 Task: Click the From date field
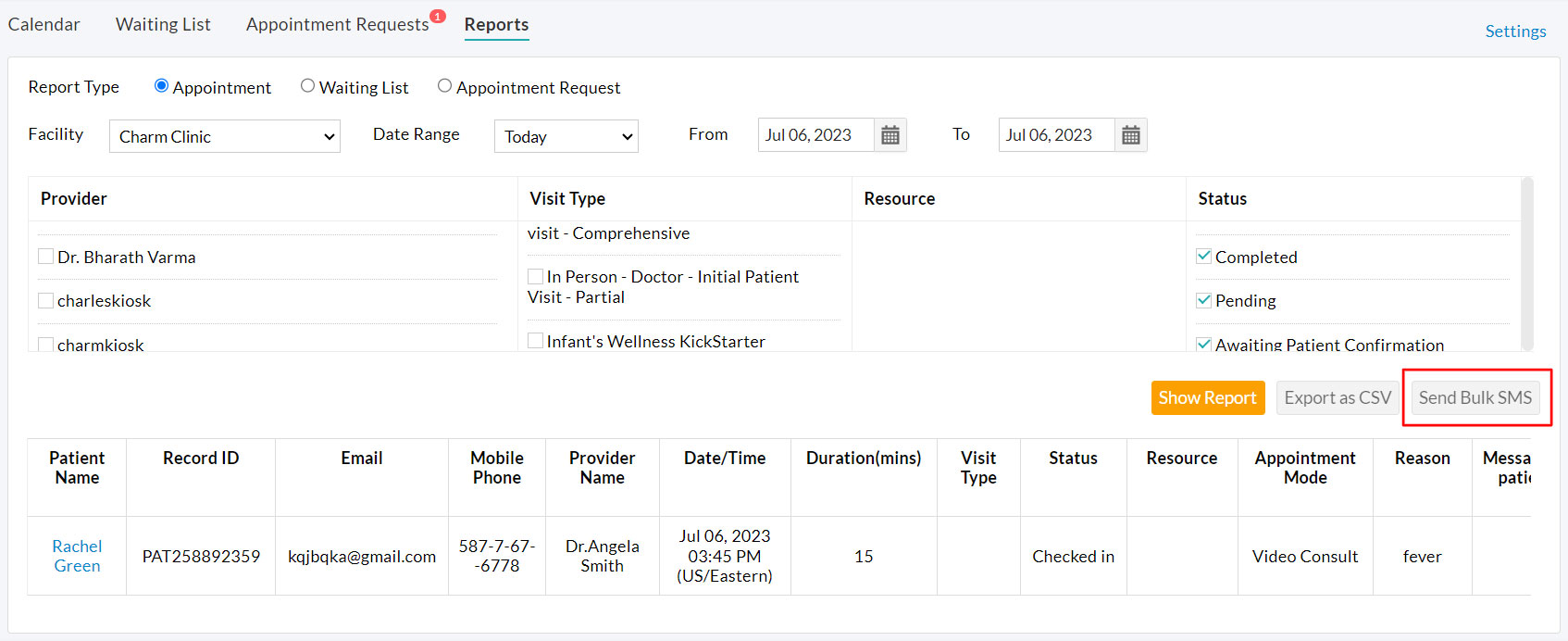815,135
